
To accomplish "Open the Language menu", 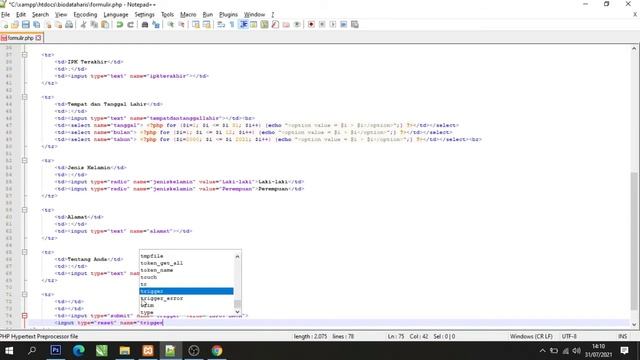I will [x=116, y=15].
